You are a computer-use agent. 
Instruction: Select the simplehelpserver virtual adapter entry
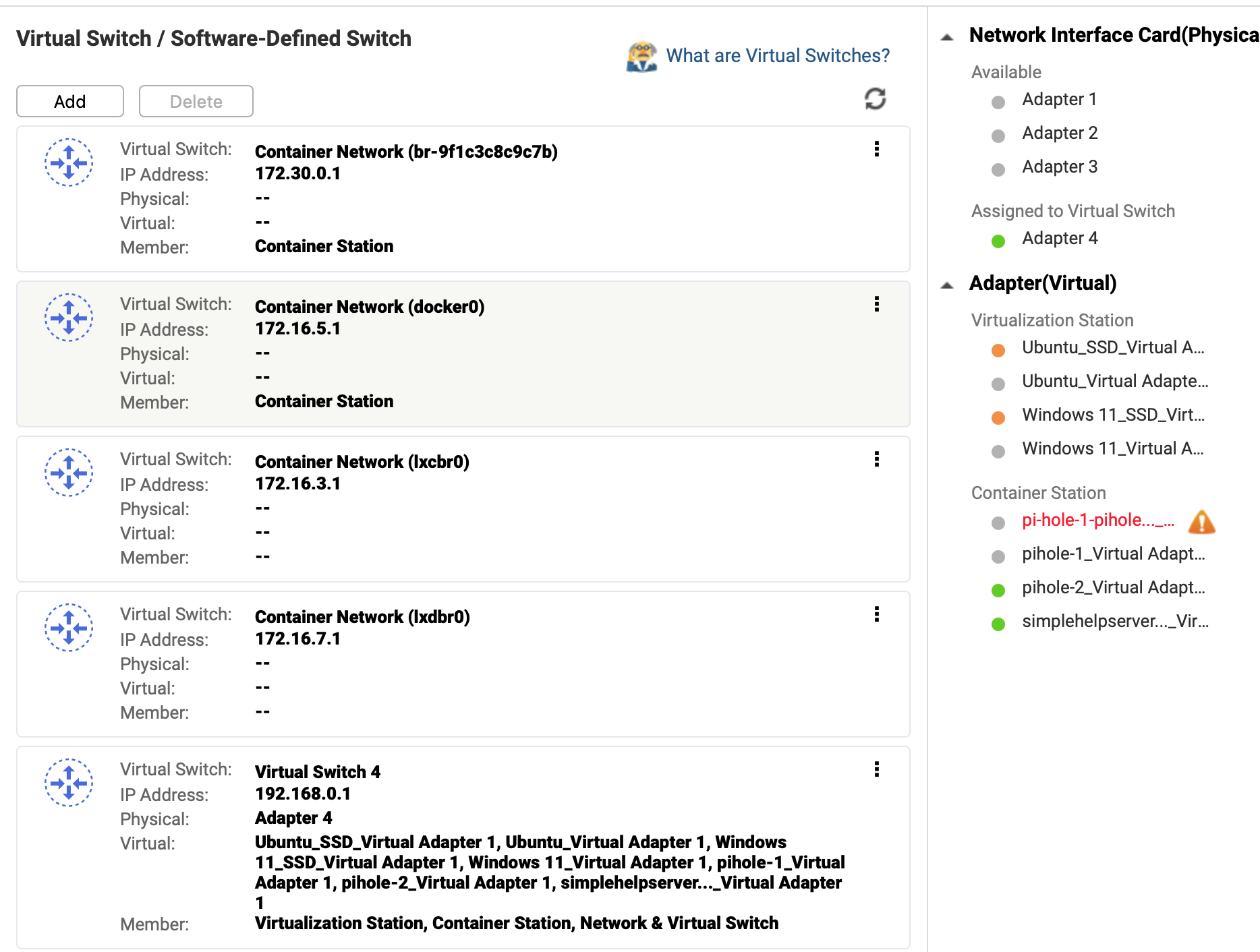tap(1114, 622)
